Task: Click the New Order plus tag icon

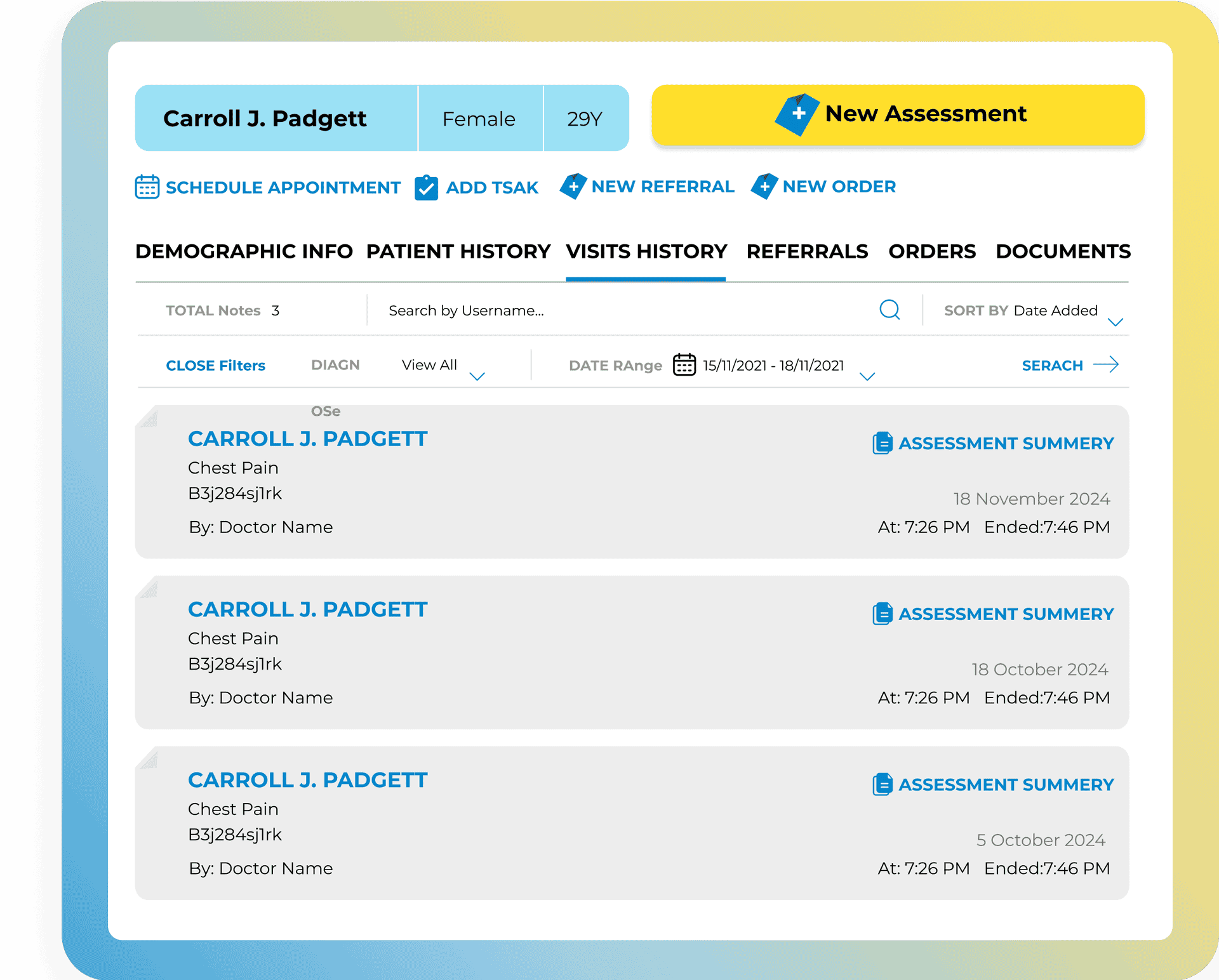Action: coord(764,187)
